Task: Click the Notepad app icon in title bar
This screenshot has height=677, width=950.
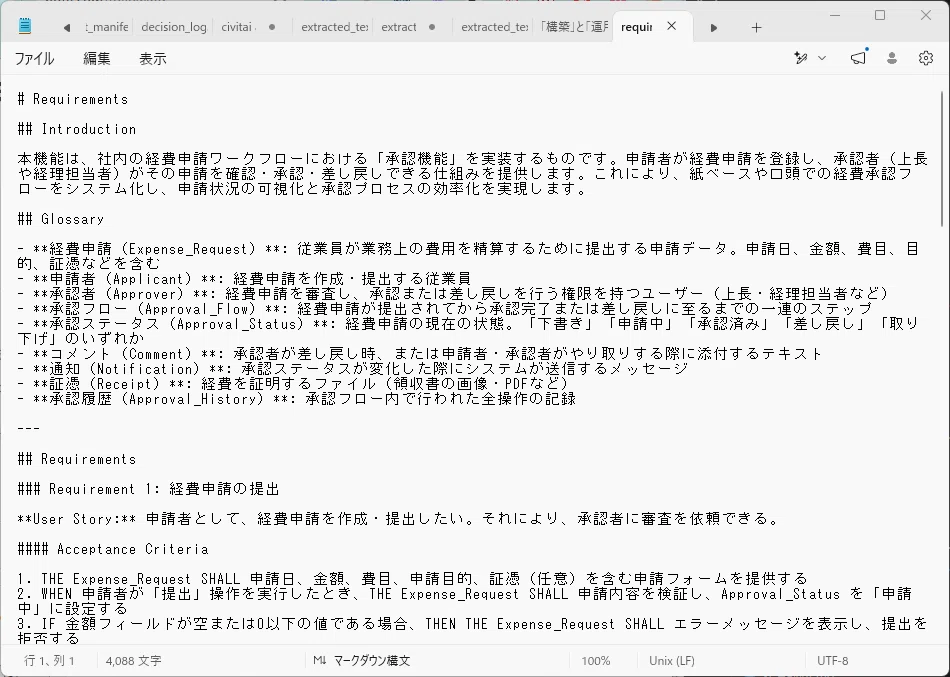Action: (25, 26)
